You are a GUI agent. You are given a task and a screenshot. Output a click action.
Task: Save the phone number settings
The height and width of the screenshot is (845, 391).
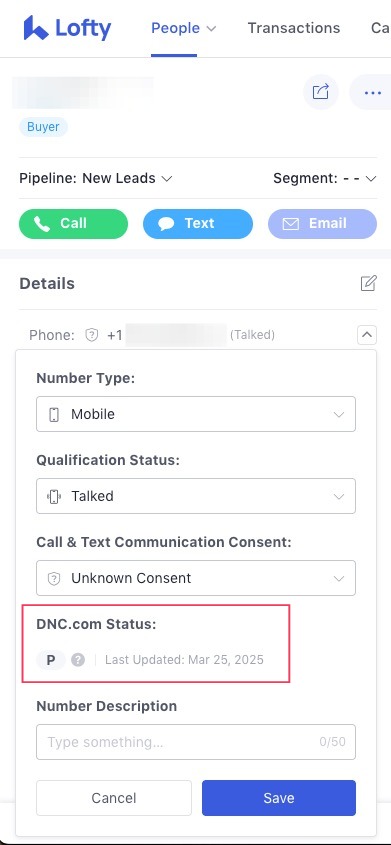click(x=279, y=798)
